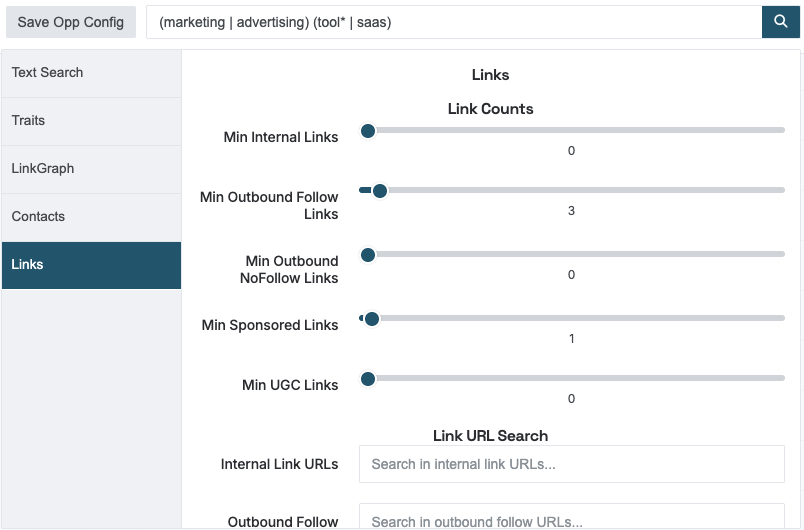Click the Min Outbound NoFollow Links slider handle
The image size is (804, 530).
pos(368,255)
